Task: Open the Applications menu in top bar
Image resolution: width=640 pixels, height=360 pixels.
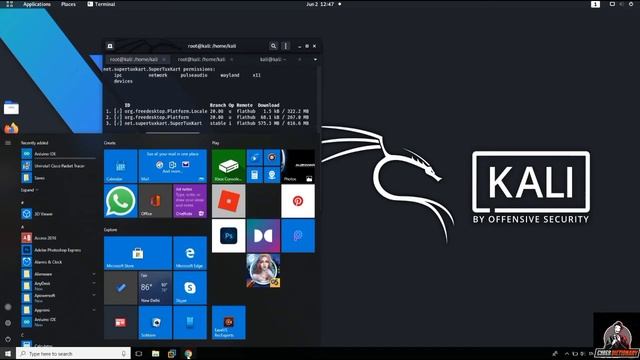Action: click(37, 4)
